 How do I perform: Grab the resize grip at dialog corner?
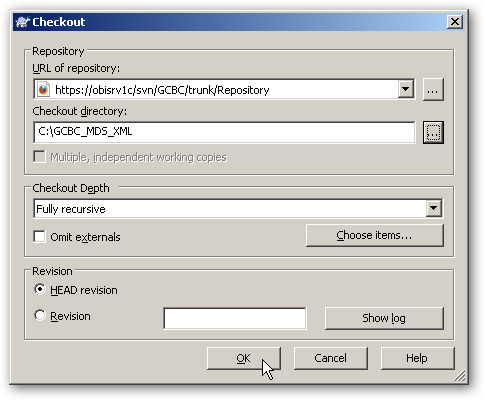[x=460, y=375]
